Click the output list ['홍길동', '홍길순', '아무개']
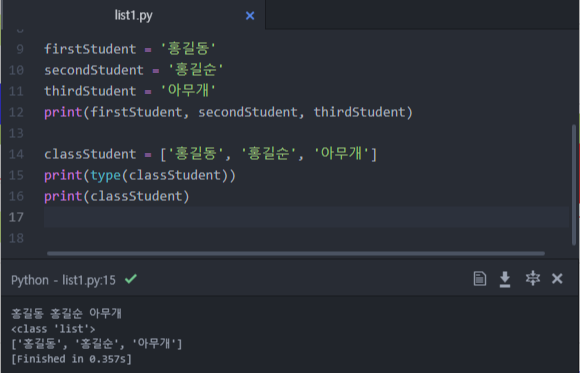The width and height of the screenshot is (580, 373). pos(97,344)
